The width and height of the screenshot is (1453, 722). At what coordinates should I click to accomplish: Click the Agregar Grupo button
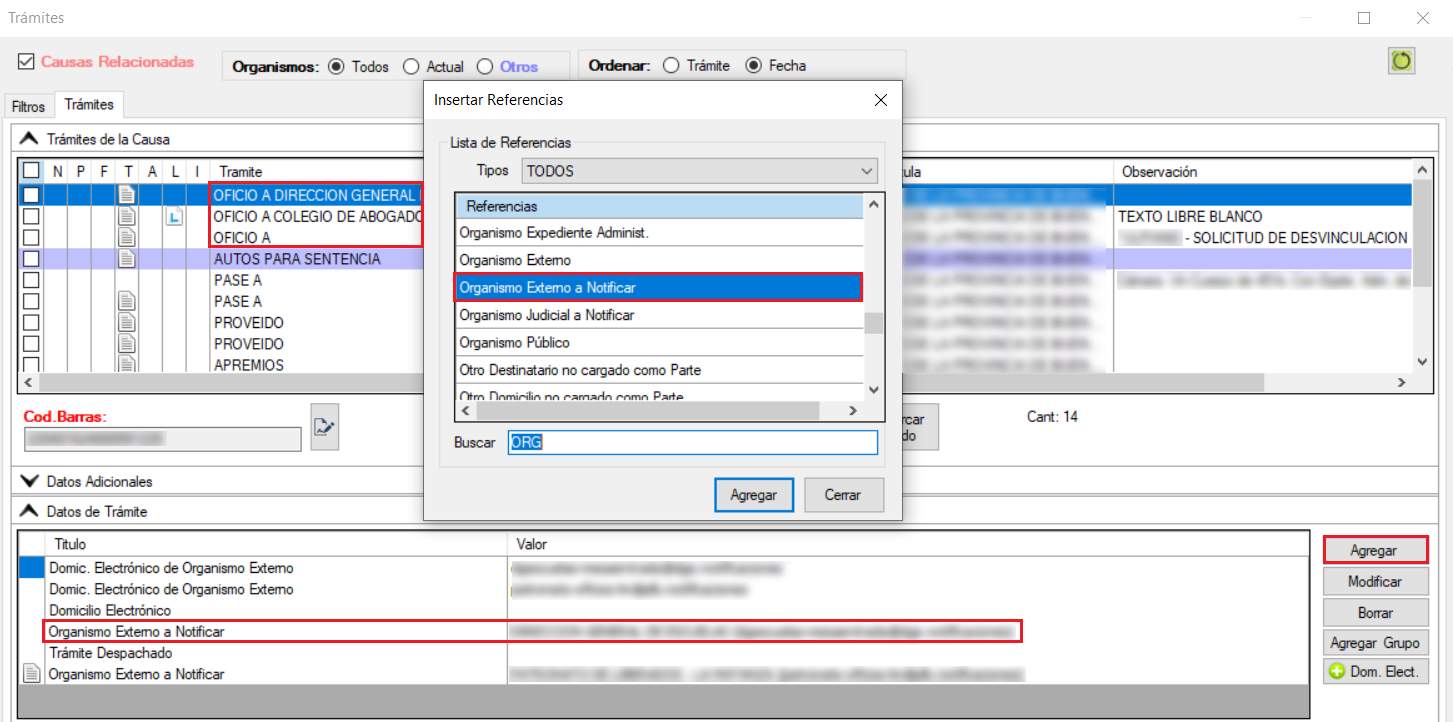click(1375, 642)
